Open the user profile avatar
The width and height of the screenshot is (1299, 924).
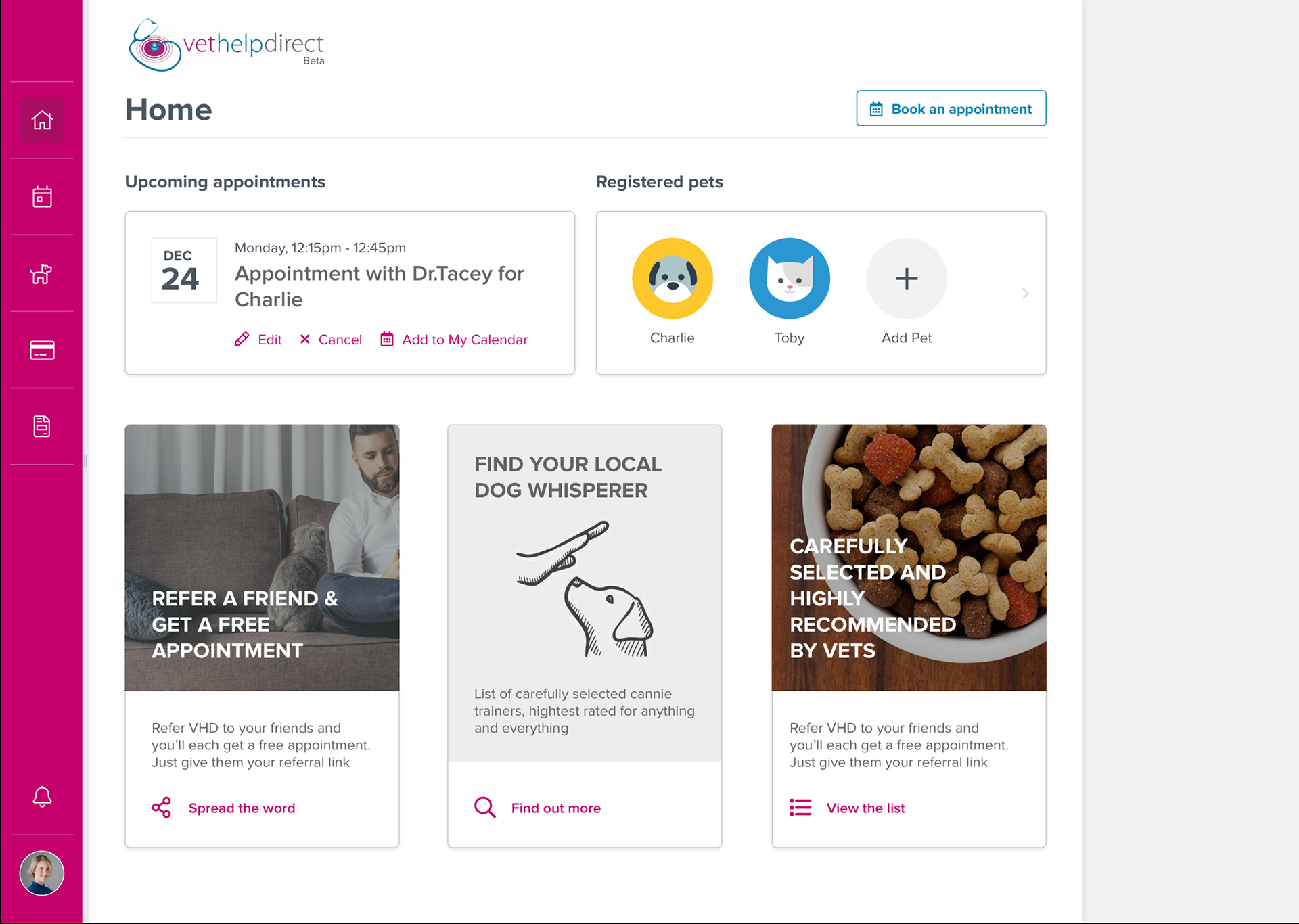pyautogui.click(x=42, y=873)
